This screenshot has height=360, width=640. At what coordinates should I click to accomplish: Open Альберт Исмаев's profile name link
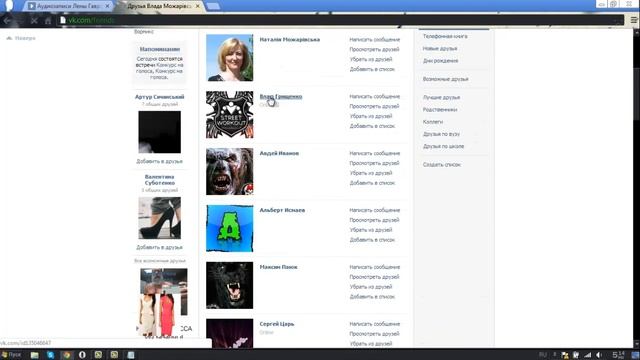[282, 210]
